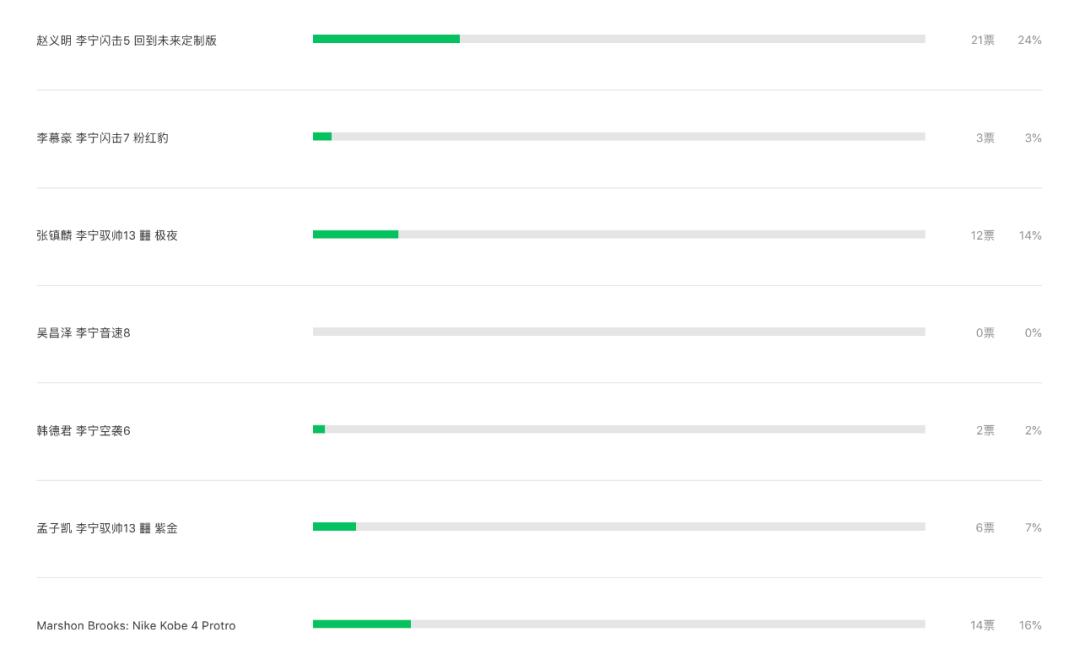Select 吴昌泽 李宁音速8 option label
This screenshot has width=1080, height=670.
83,333
